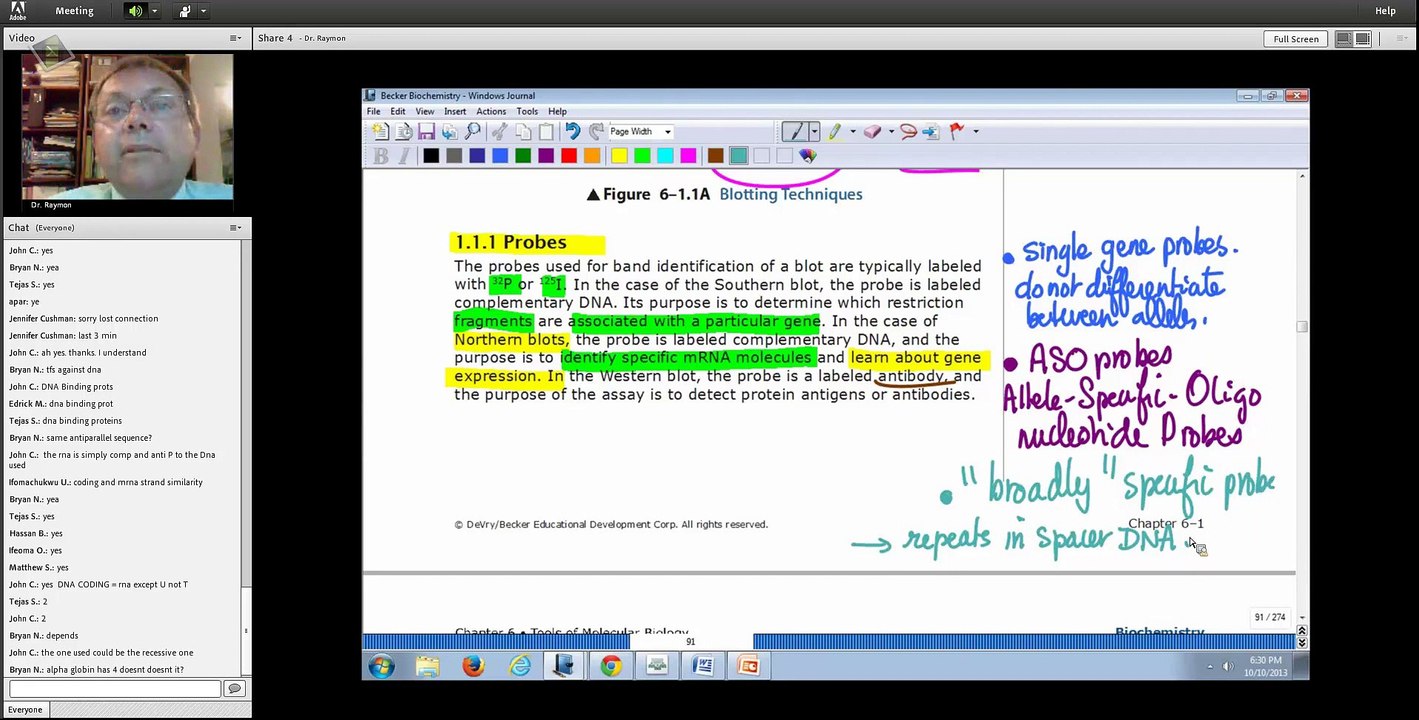Open the color palette fan icon

click(x=808, y=156)
